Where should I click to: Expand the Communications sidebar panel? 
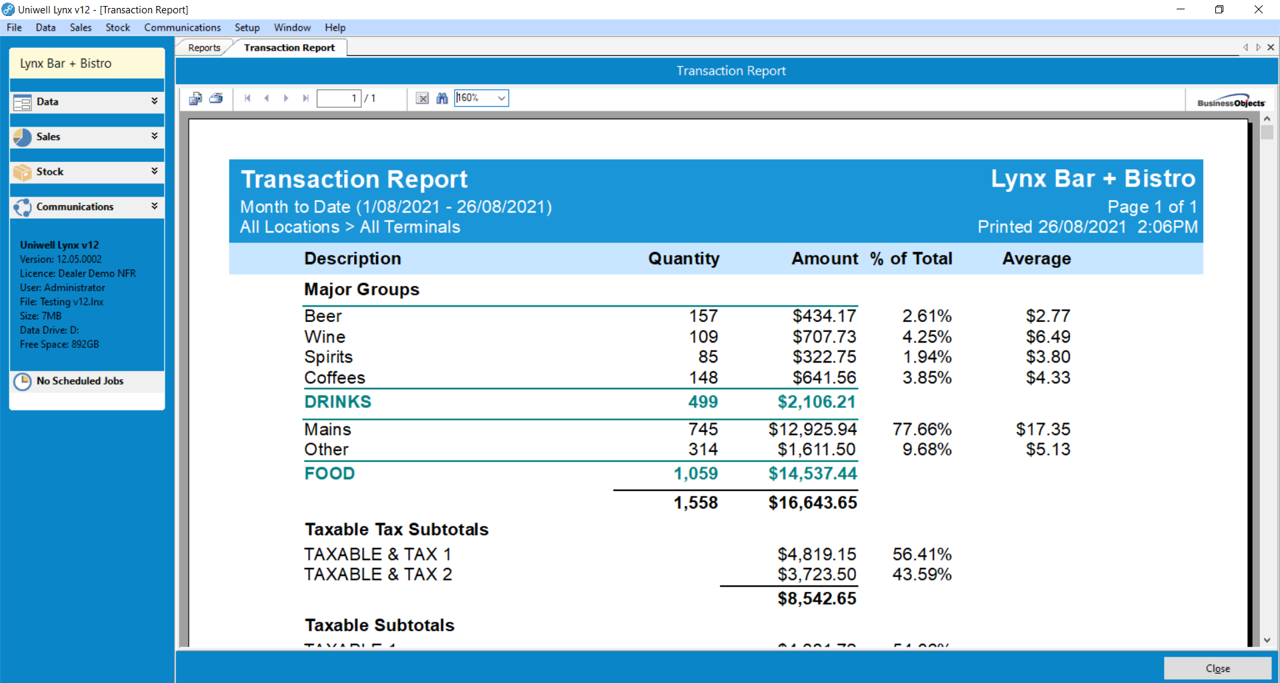click(x=154, y=206)
